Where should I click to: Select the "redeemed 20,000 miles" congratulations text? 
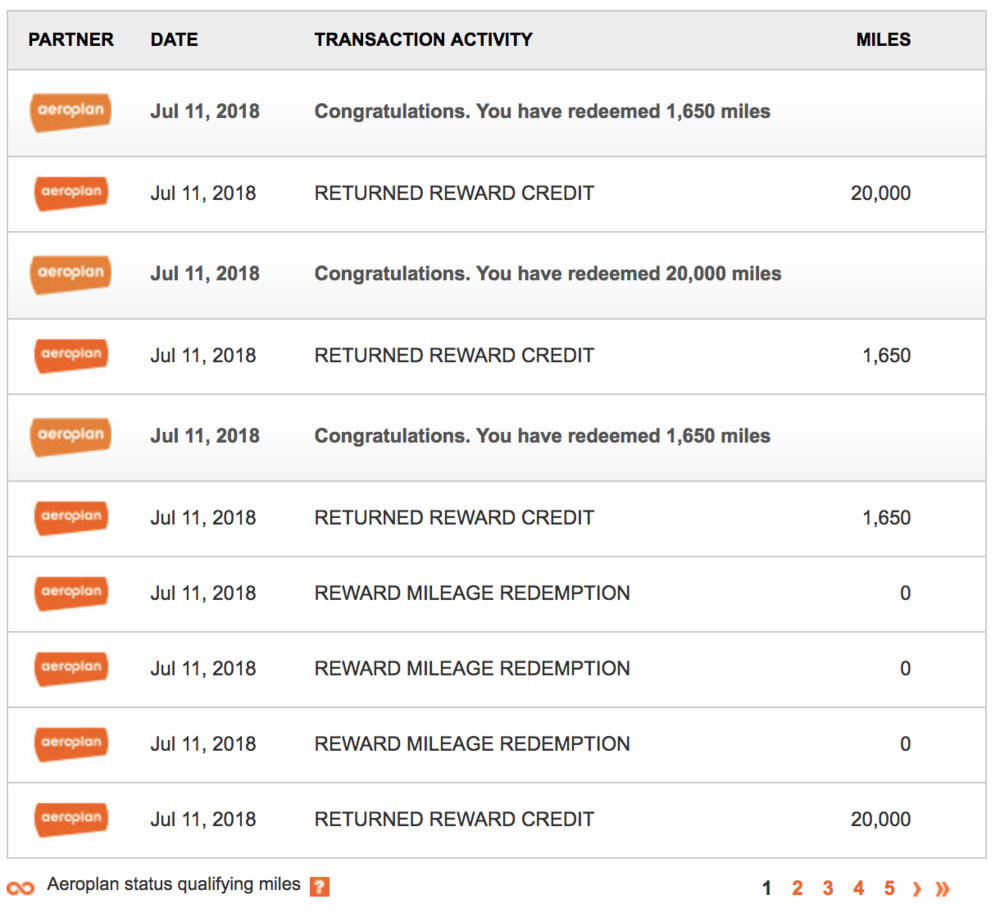(x=548, y=273)
